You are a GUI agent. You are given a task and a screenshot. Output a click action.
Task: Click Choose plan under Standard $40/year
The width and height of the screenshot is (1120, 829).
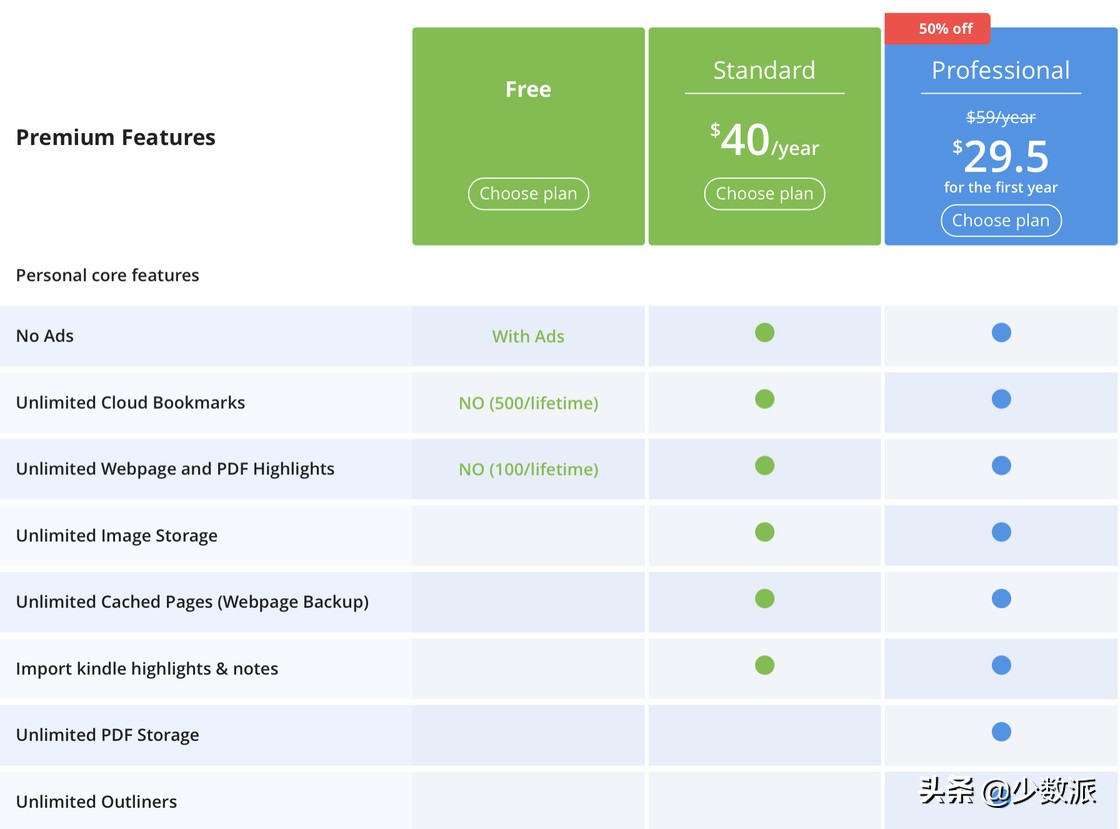click(x=764, y=194)
